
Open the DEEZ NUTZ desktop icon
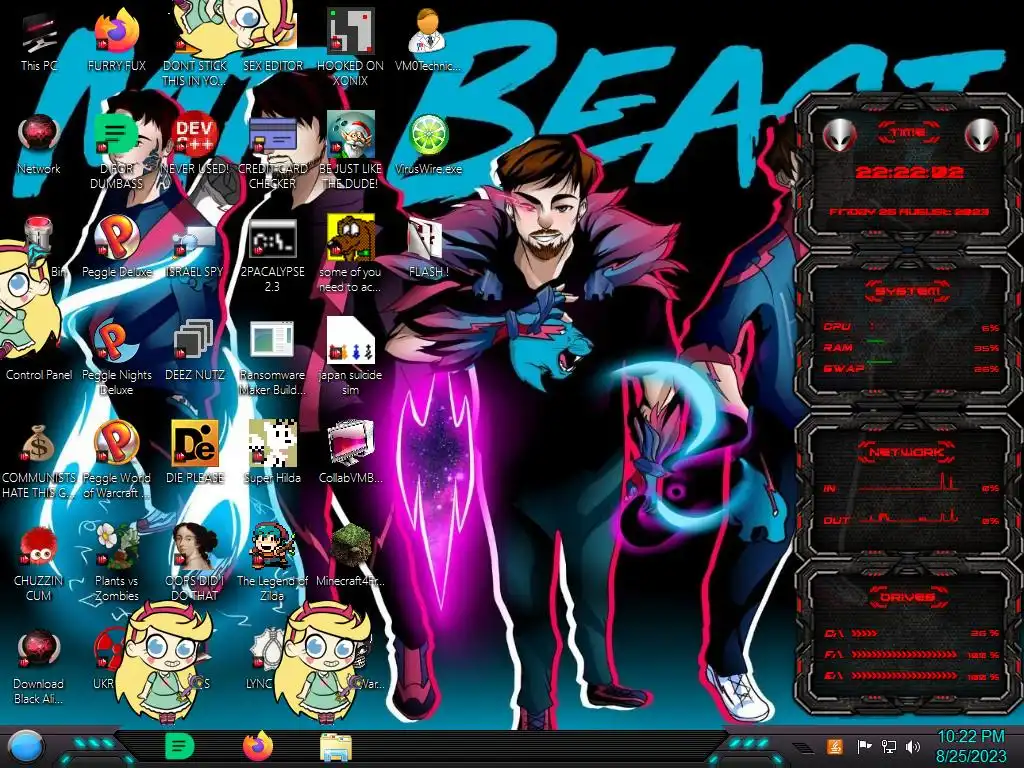[x=195, y=341]
